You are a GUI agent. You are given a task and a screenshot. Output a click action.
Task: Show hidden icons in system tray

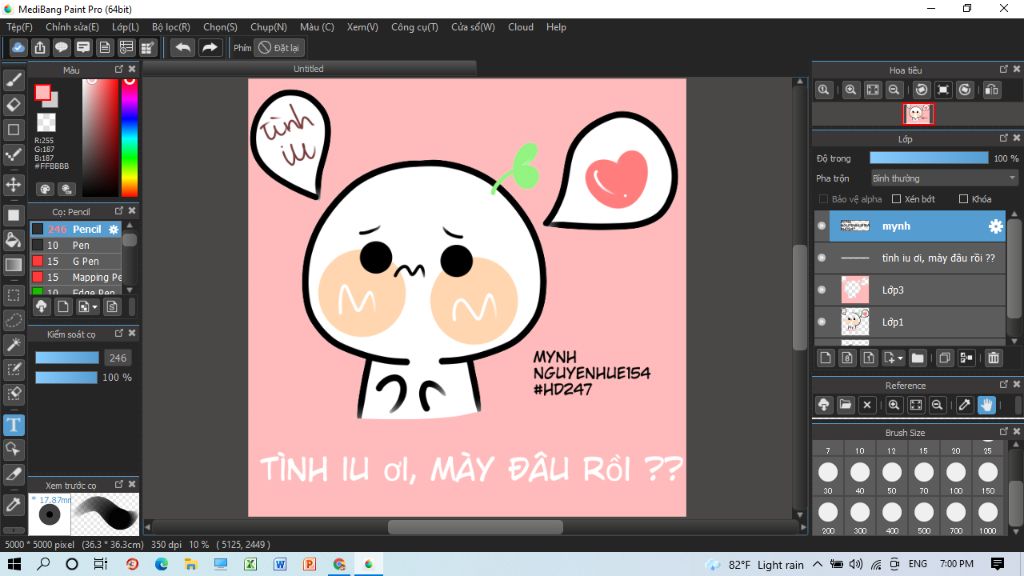click(x=818, y=564)
